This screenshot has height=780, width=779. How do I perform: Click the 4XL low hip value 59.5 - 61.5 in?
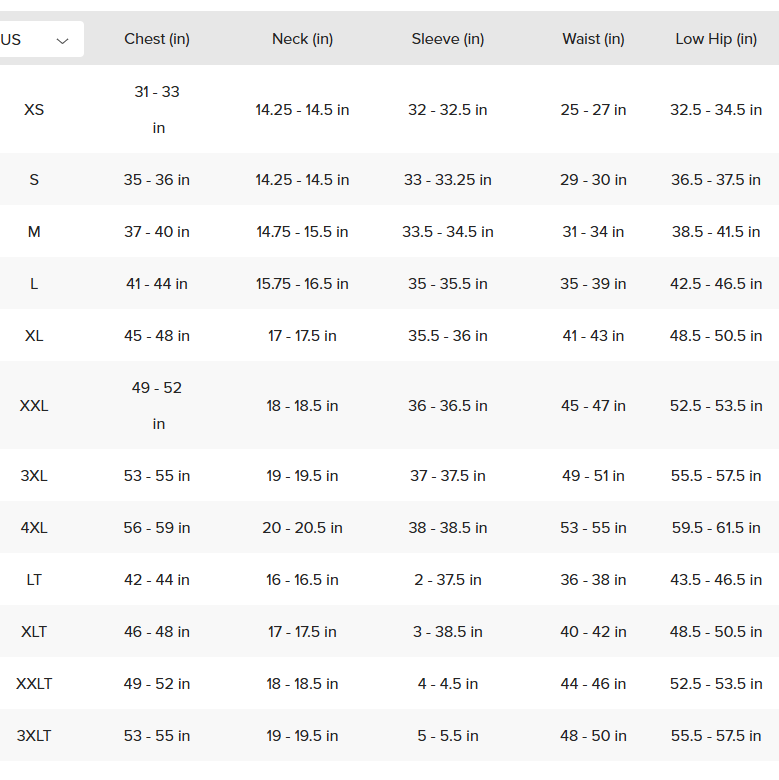tap(716, 528)
